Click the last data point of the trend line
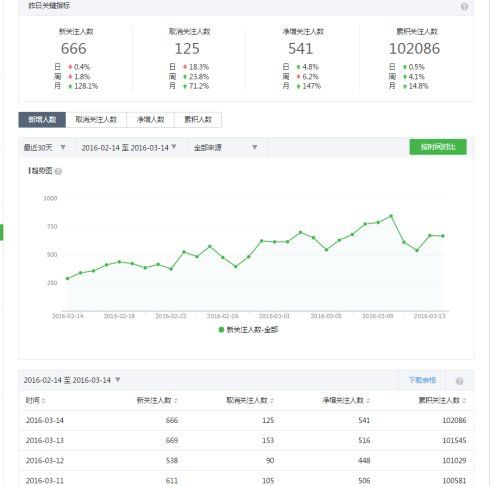This screenshot has width=490, height=486. click(x=443, y=236)
